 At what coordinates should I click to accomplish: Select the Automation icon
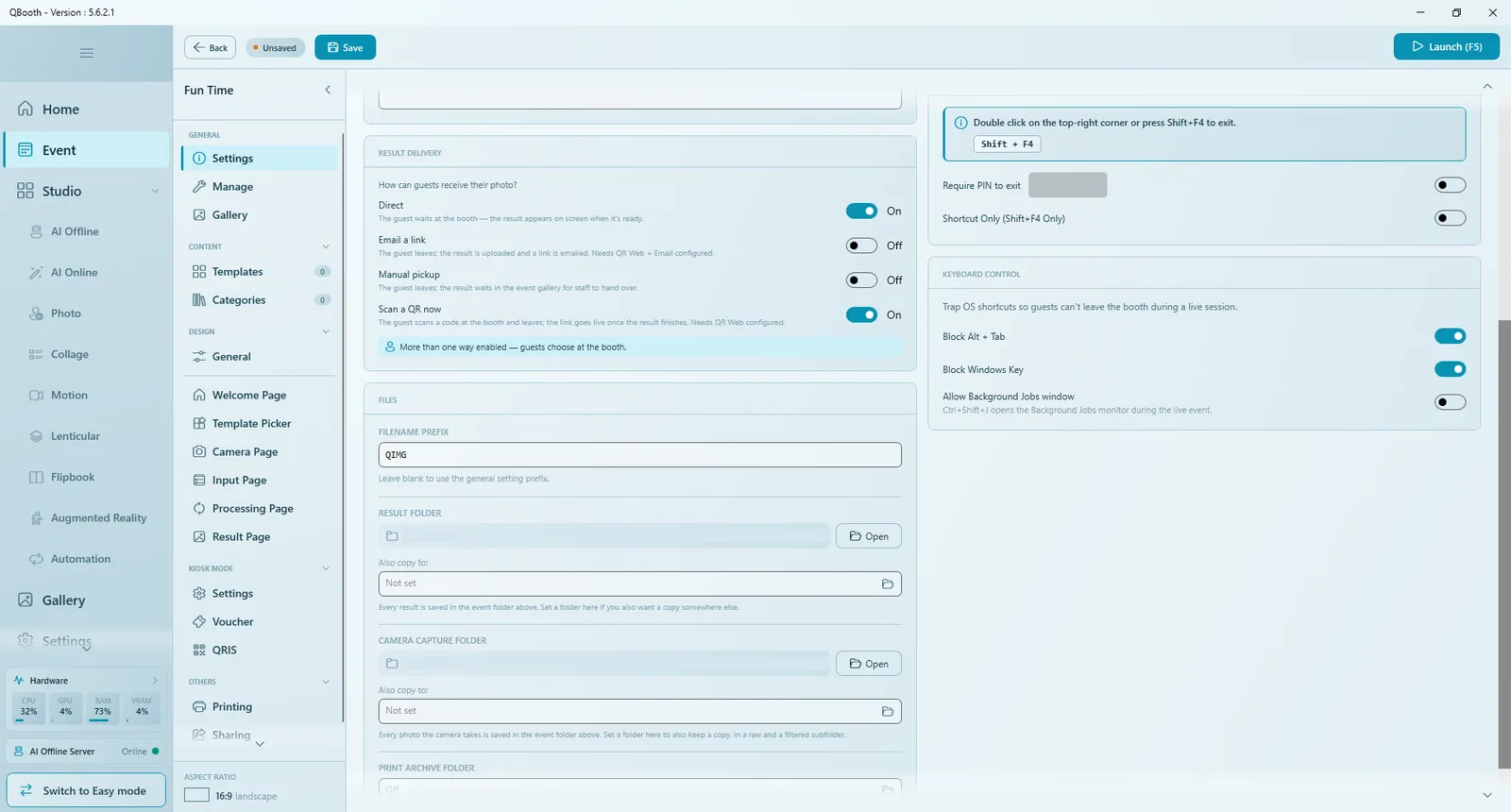coord(36,559)
